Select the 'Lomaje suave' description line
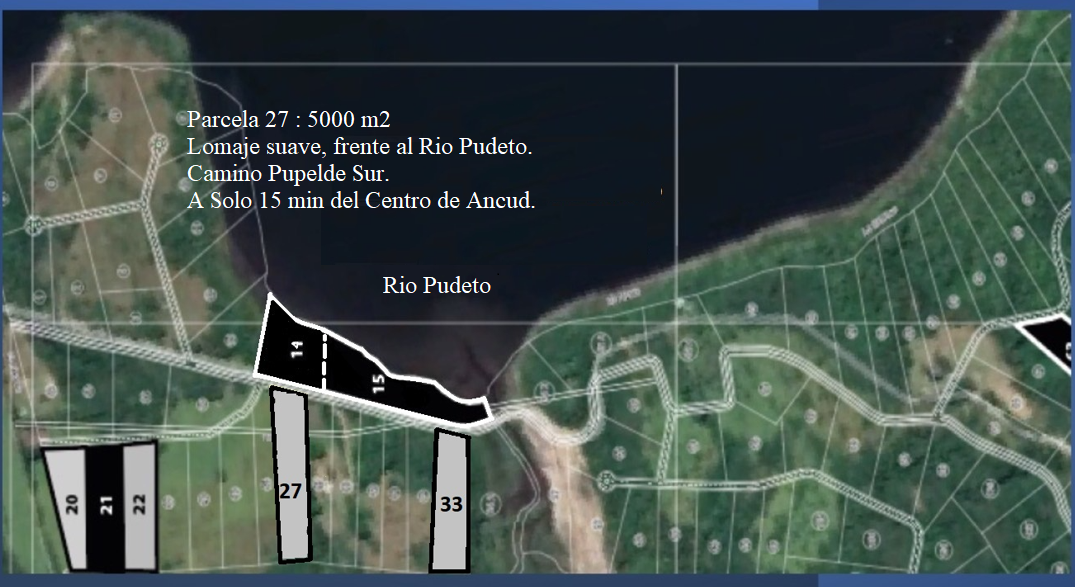 pyautogui.click(x=359, y=146)
